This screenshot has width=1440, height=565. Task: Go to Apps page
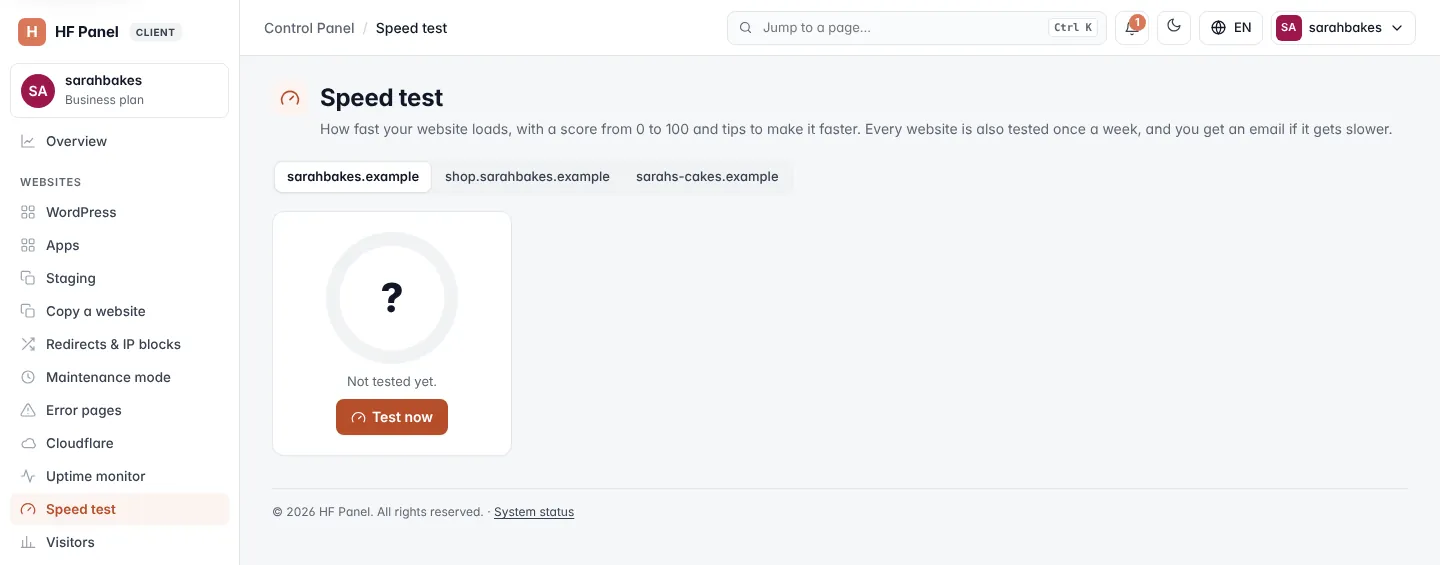[120, 245]
